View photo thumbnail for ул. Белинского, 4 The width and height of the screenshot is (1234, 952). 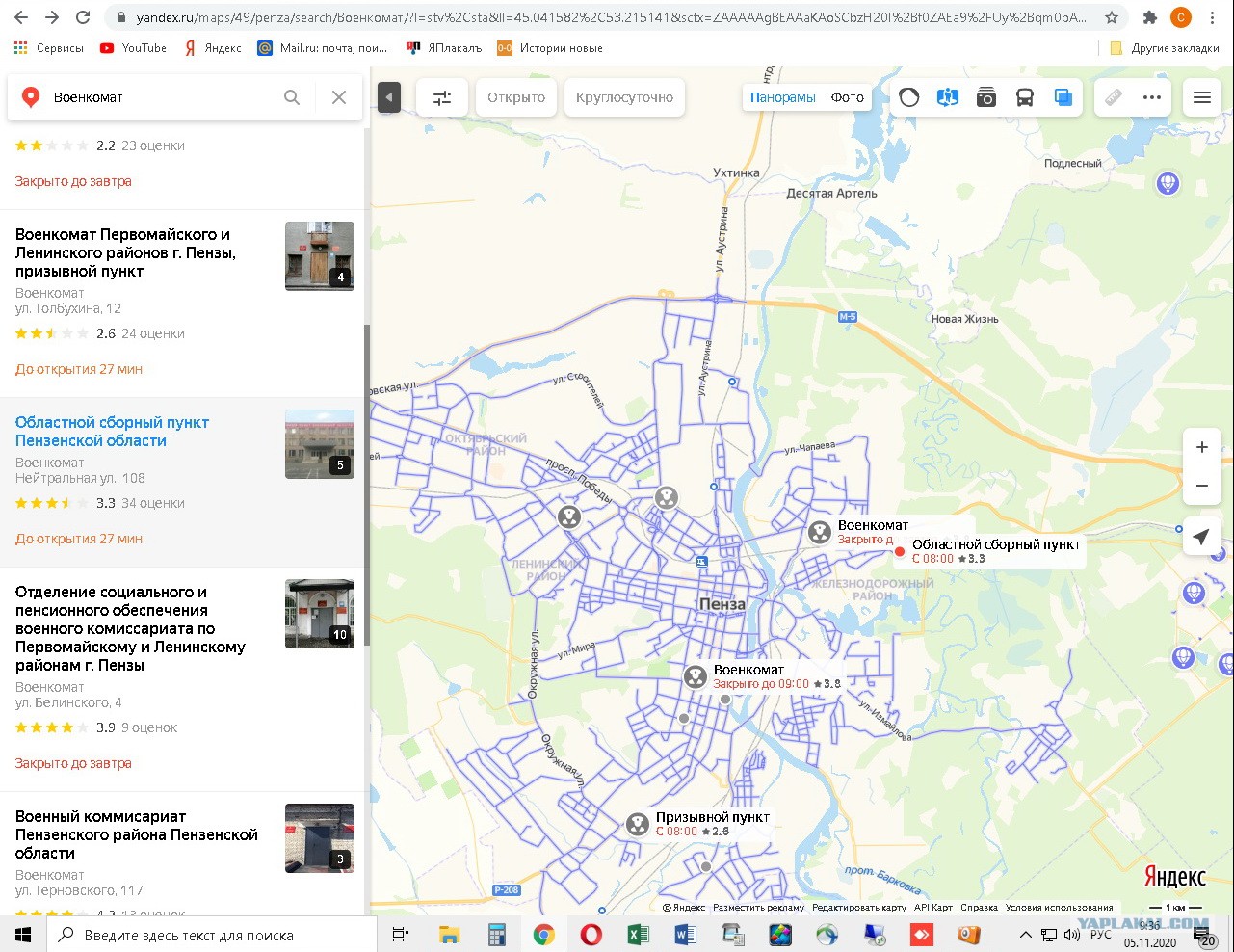pyautogui.click(x=320, y=614)
